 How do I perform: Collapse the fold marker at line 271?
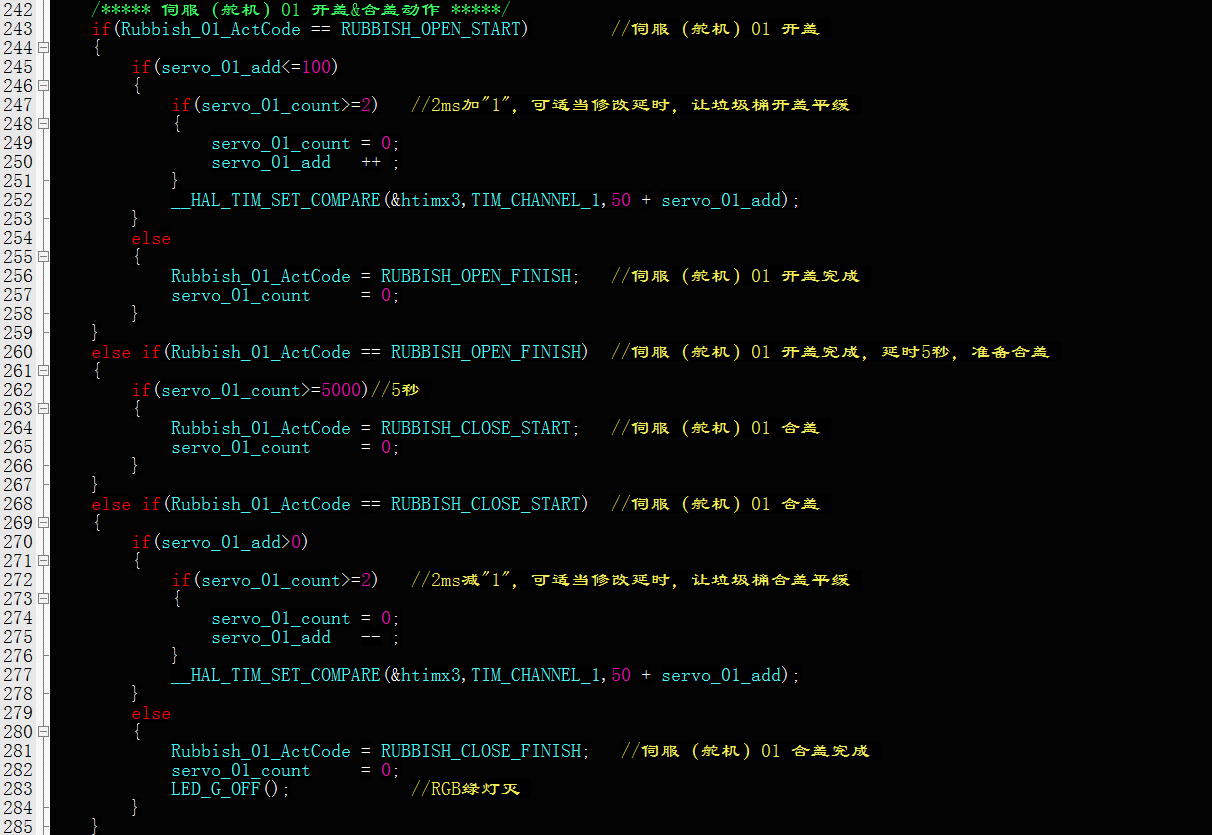[43, 561]
